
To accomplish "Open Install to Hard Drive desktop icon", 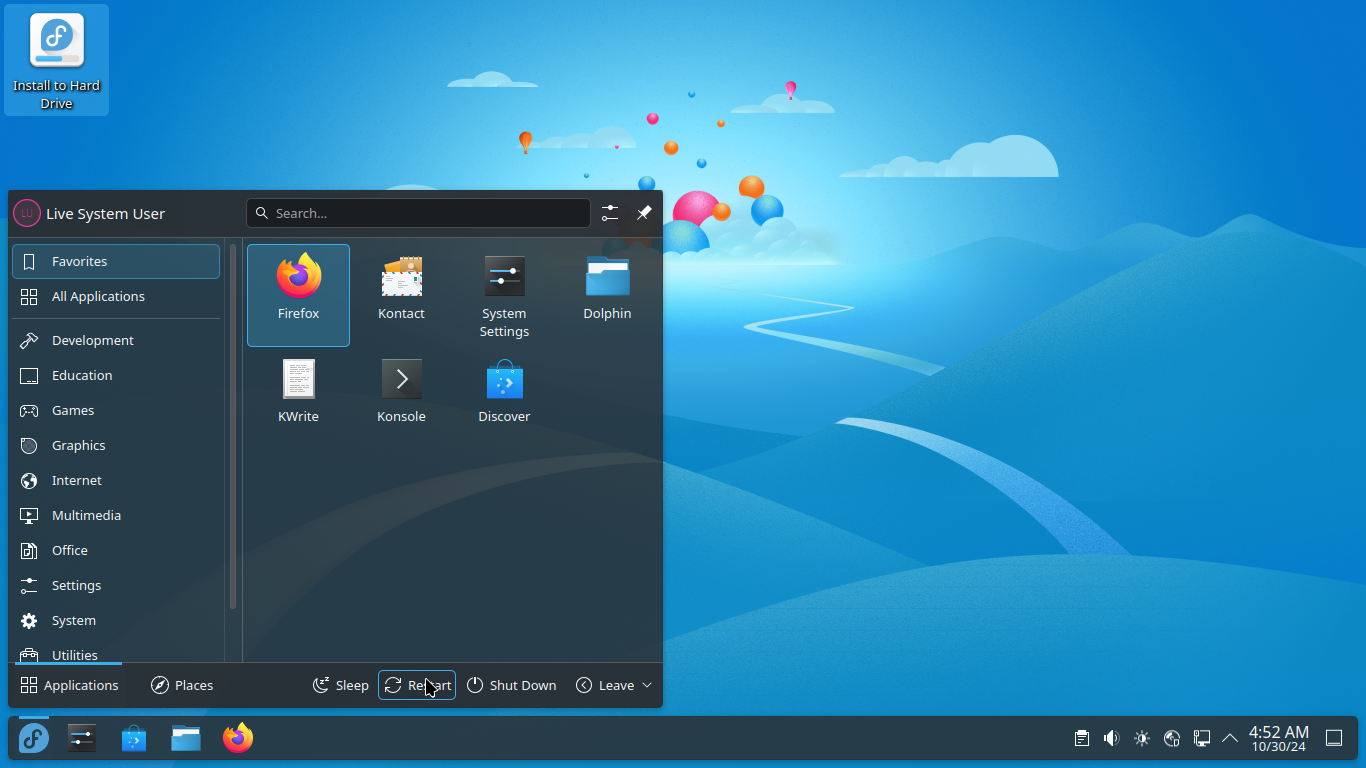I will pyautogui.click(x=56, y=60).
